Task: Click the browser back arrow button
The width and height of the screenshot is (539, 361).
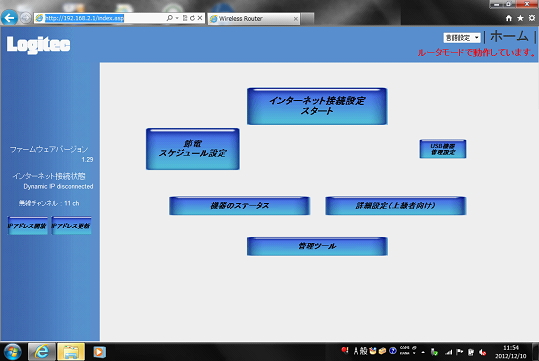Action: [x=9, y=18]
